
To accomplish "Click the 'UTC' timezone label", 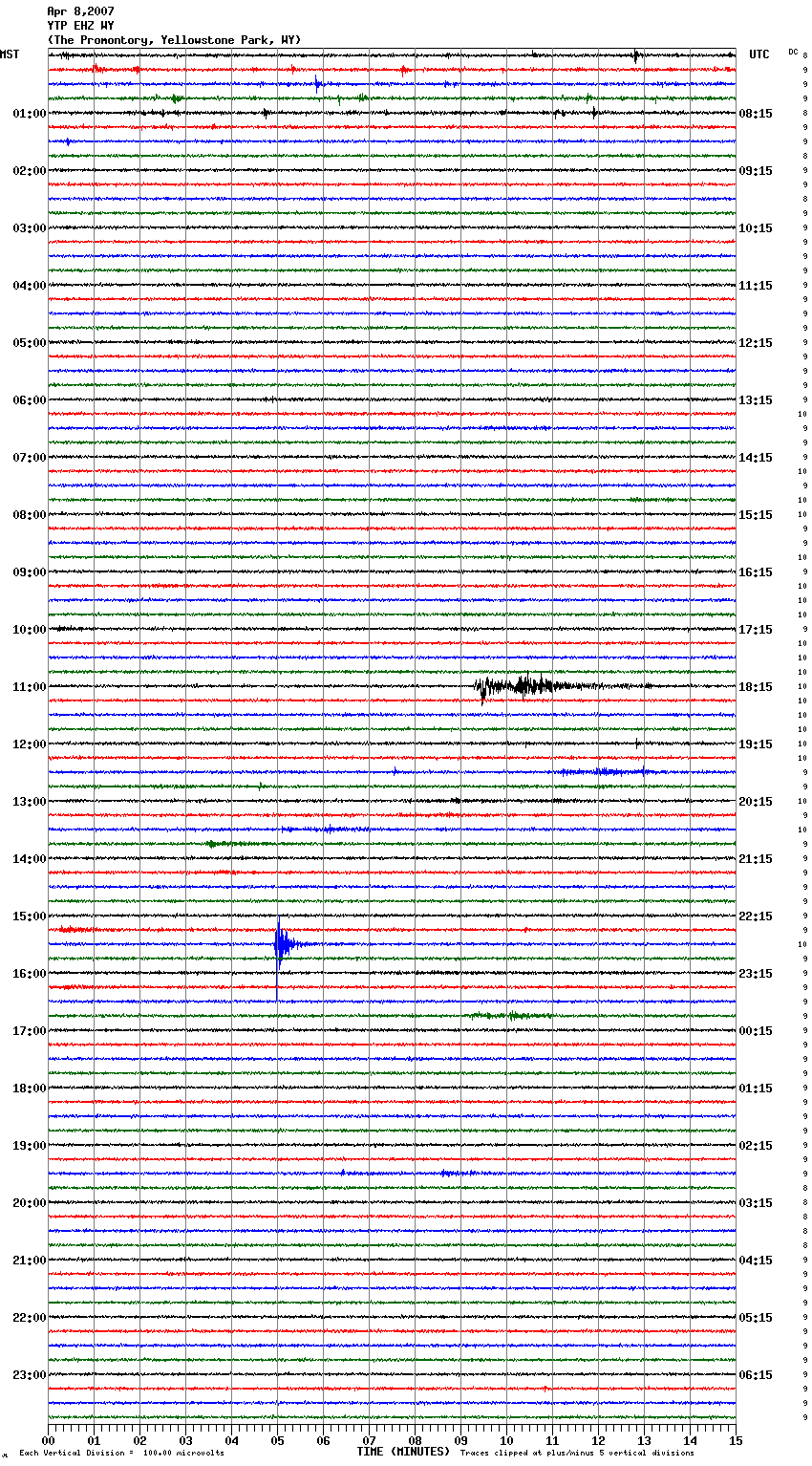I will point(759,54).
